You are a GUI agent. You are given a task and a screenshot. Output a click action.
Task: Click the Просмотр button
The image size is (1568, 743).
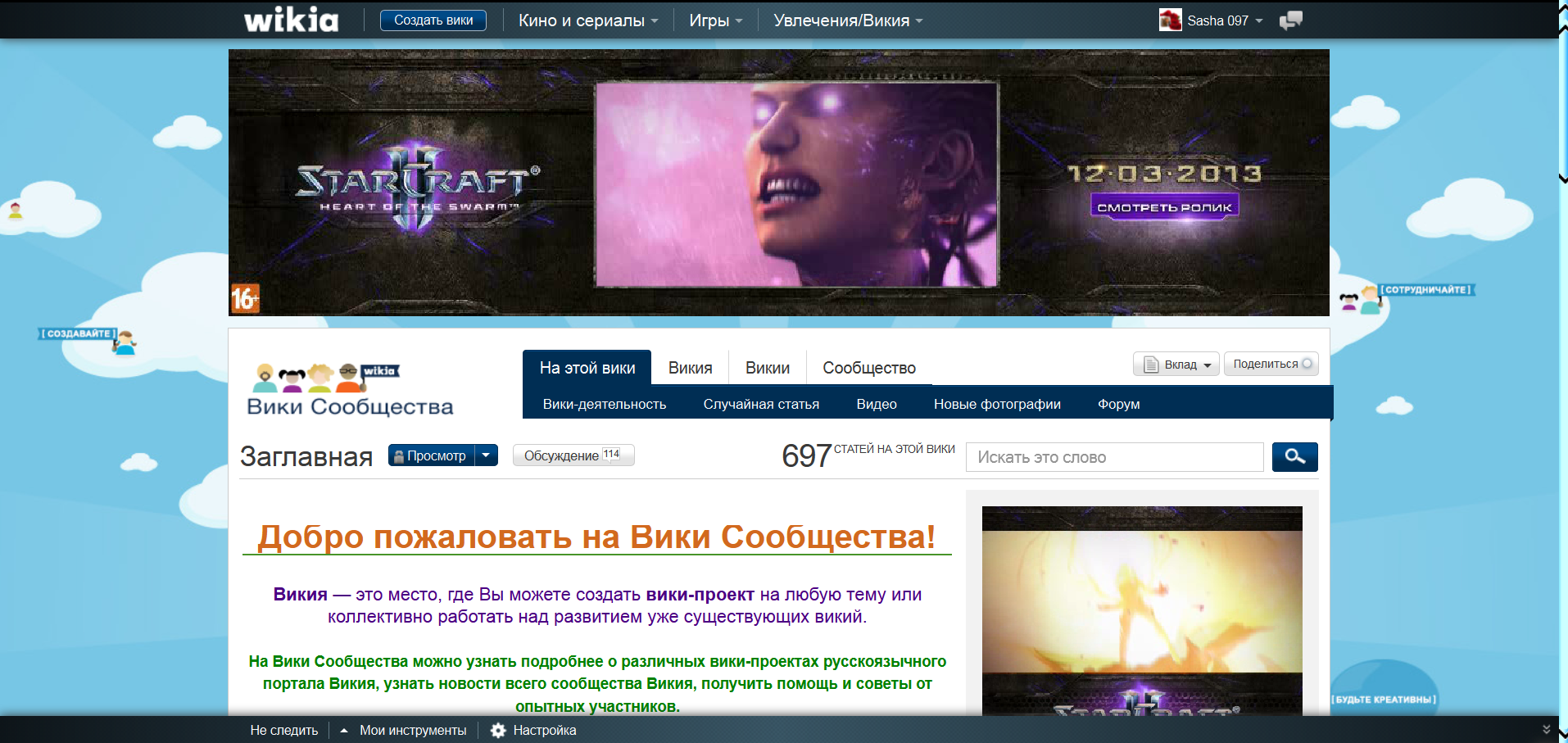click(x=432, y=455)
